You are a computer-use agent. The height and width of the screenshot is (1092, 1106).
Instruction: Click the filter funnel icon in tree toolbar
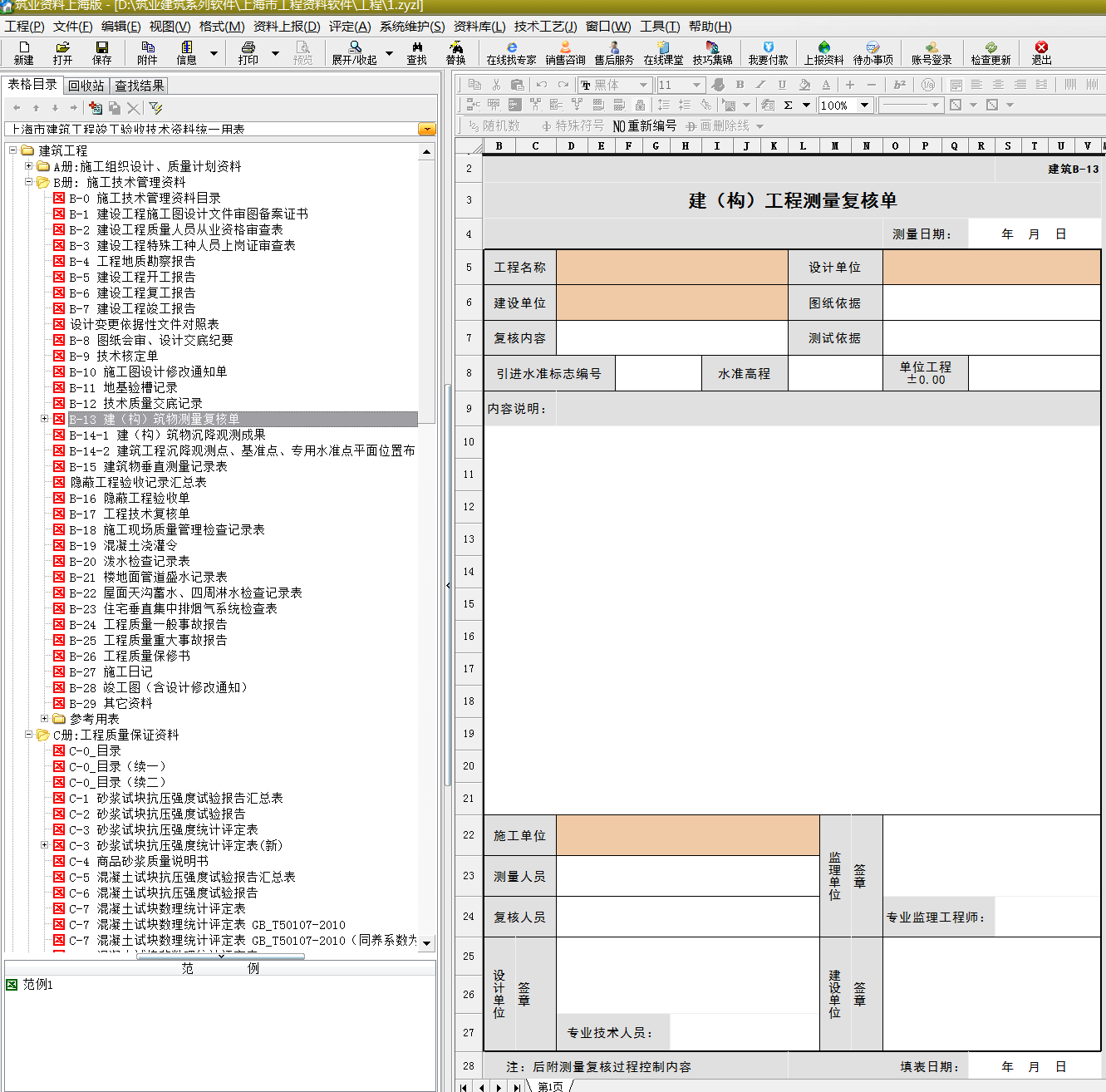point(155,108)
